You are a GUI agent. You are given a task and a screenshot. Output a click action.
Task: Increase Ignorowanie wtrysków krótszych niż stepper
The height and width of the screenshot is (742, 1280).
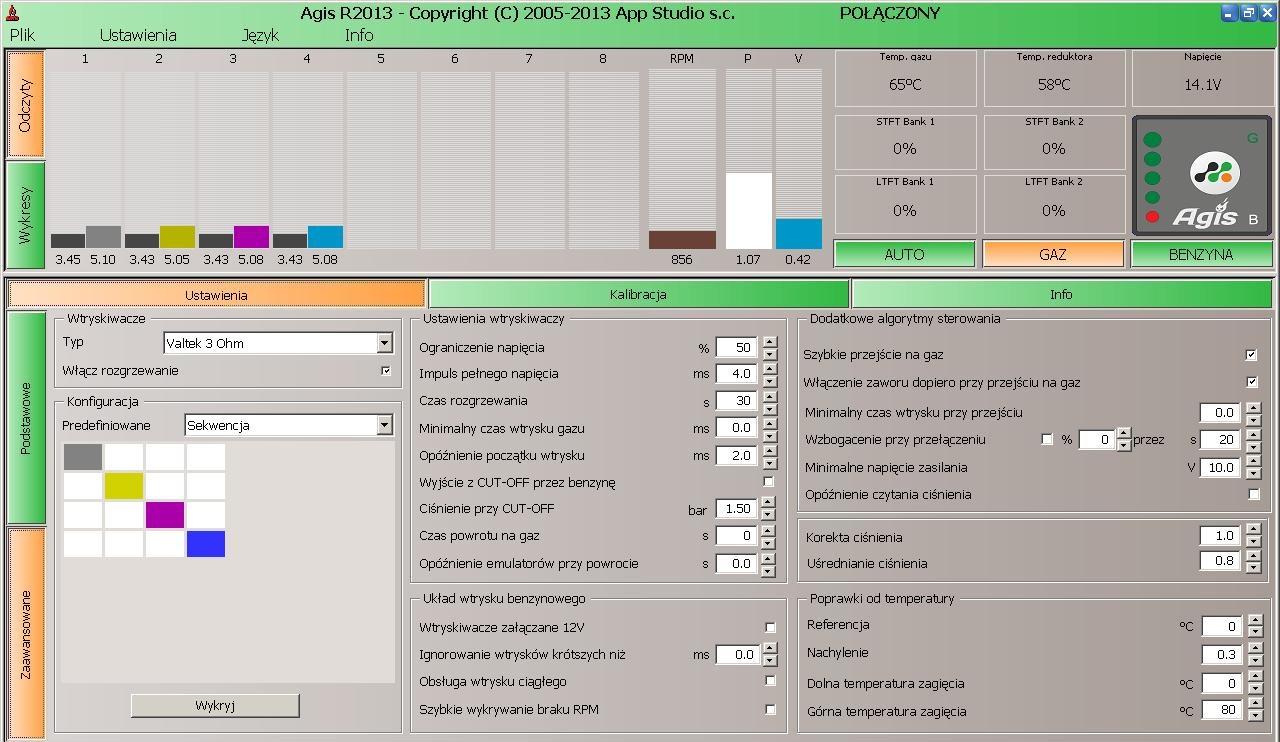pos(769,649)
